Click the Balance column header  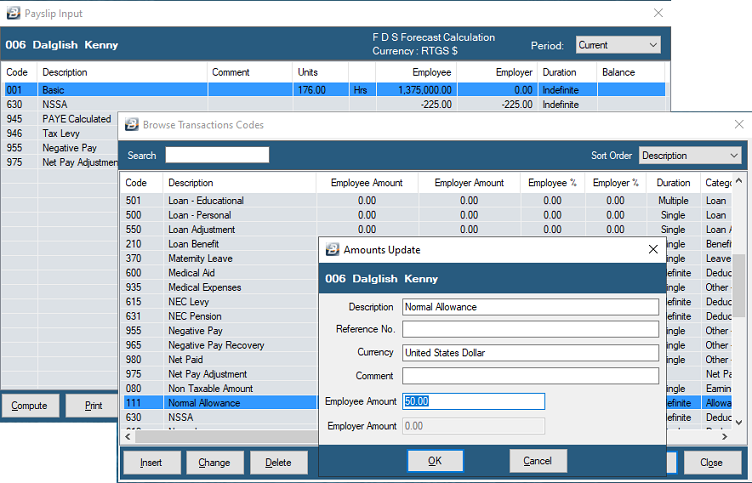(x=631, y=72)
